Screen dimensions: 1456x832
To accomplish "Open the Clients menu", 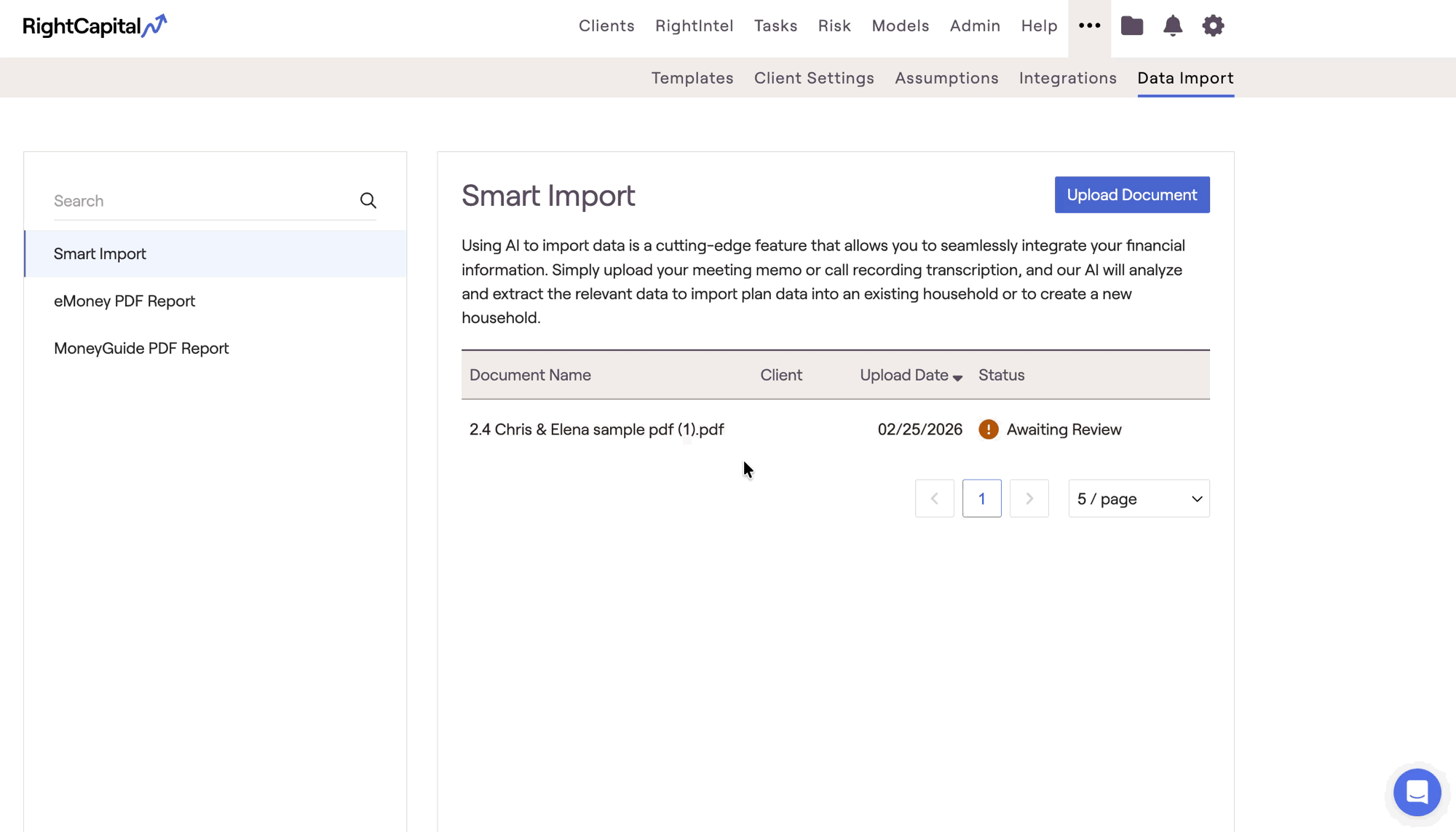I will click(x=606, y=26).
